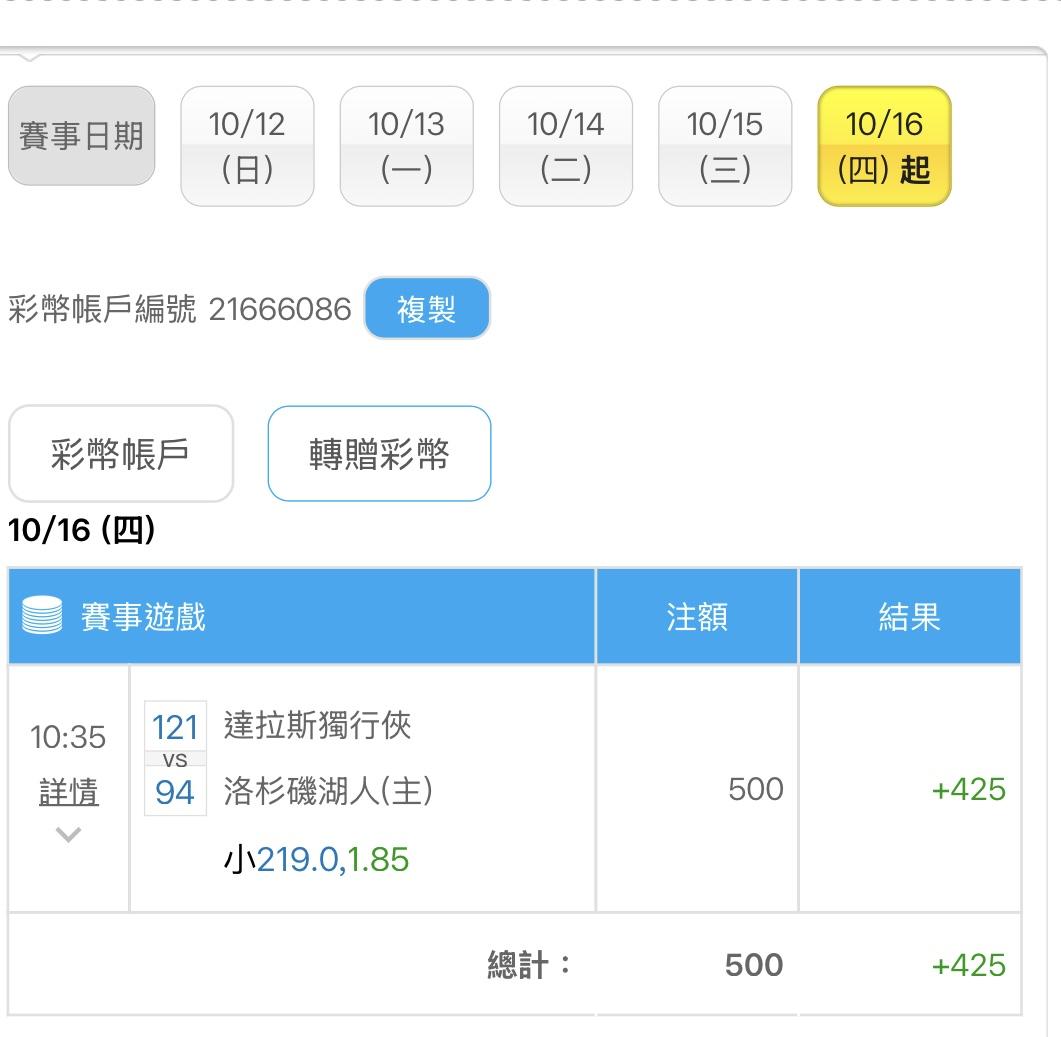
Task: Click the 94 score for 洛杉磯湖人
Action: 175,793
